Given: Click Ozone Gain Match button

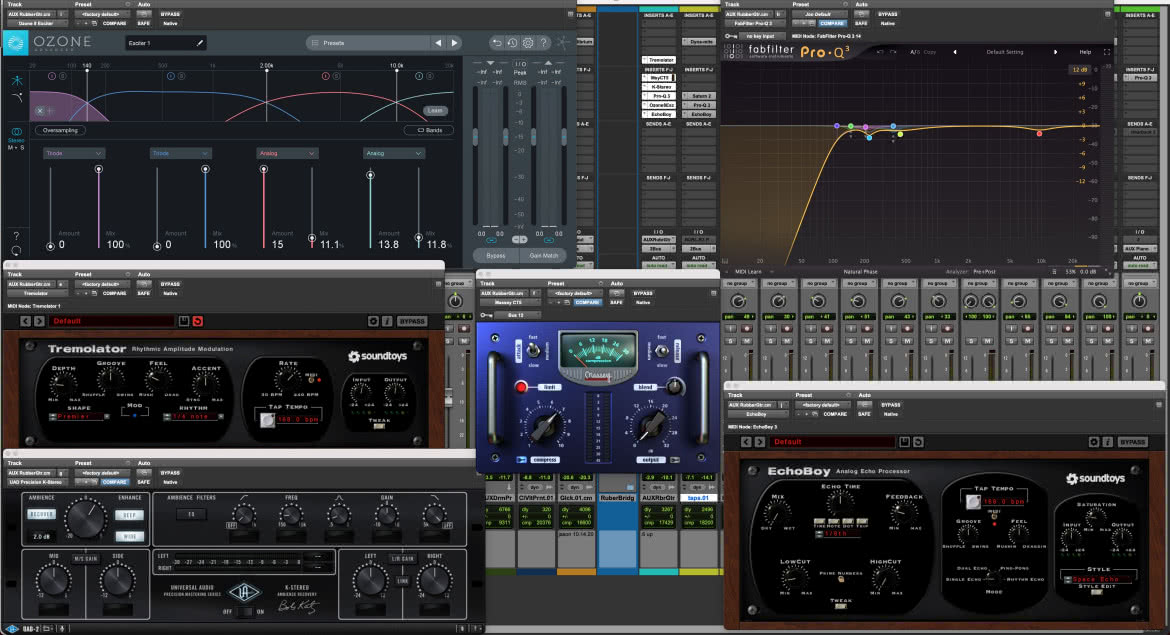Looking at the screenshot, I should (x=544, y=255).
